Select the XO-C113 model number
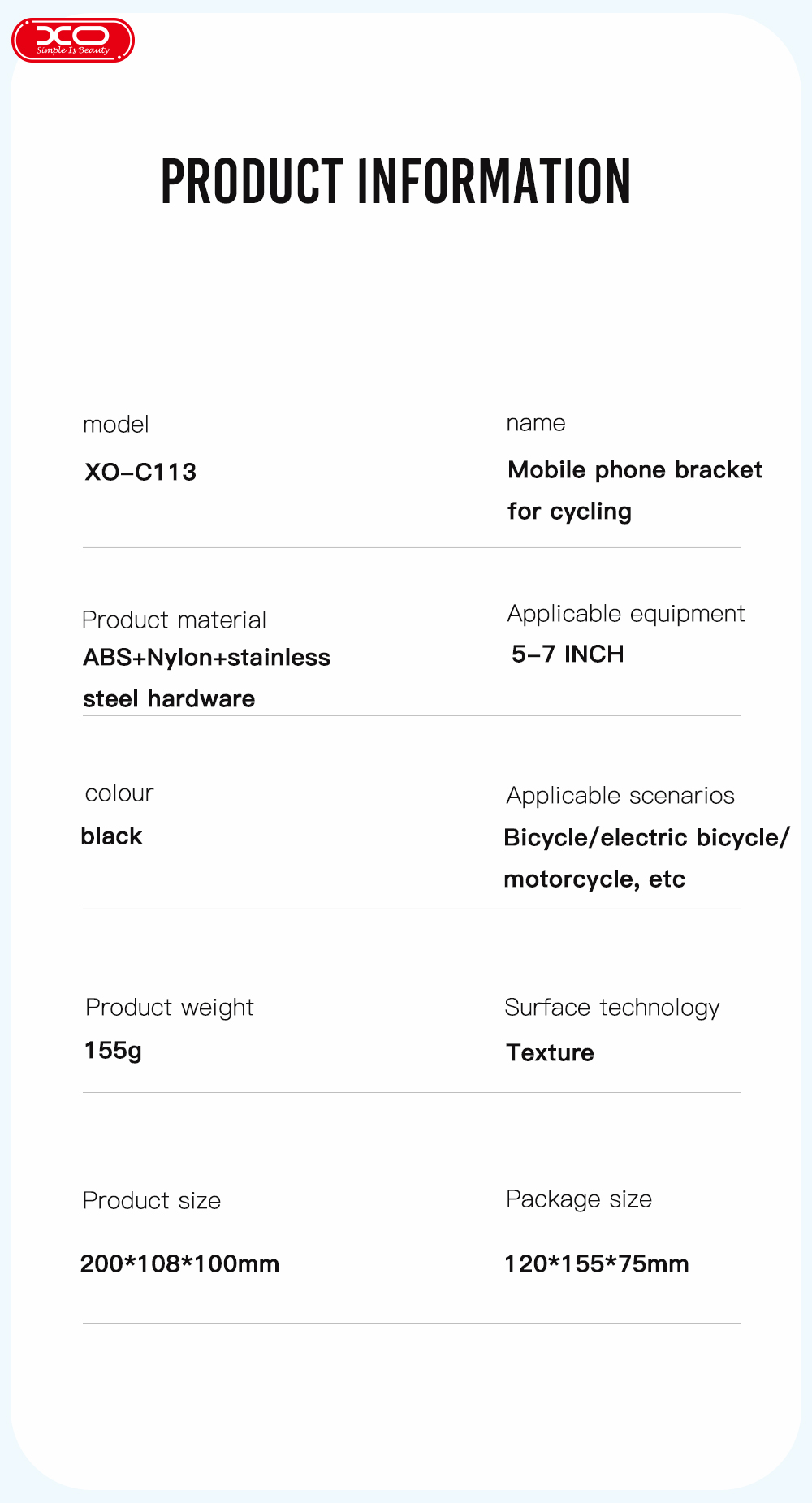Viewport: 812px width, 1503px height. [x=140, y=472]
